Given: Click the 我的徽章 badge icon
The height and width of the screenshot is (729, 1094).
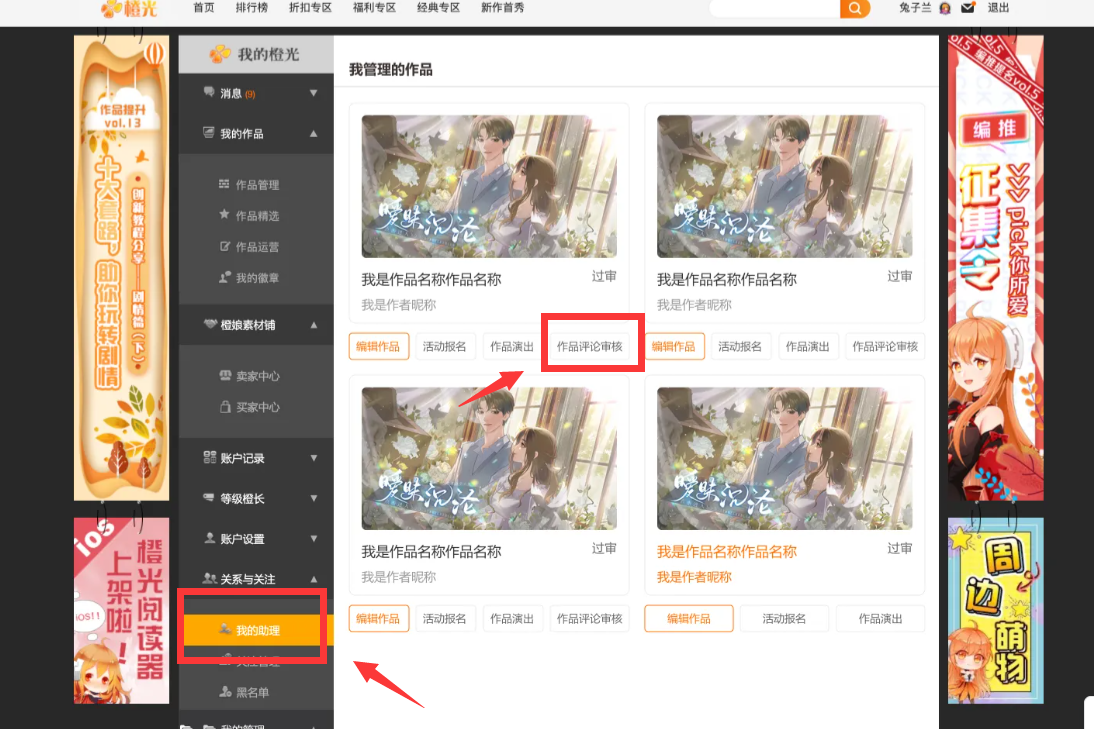Looking at the screenshot, I should point(225,277).
